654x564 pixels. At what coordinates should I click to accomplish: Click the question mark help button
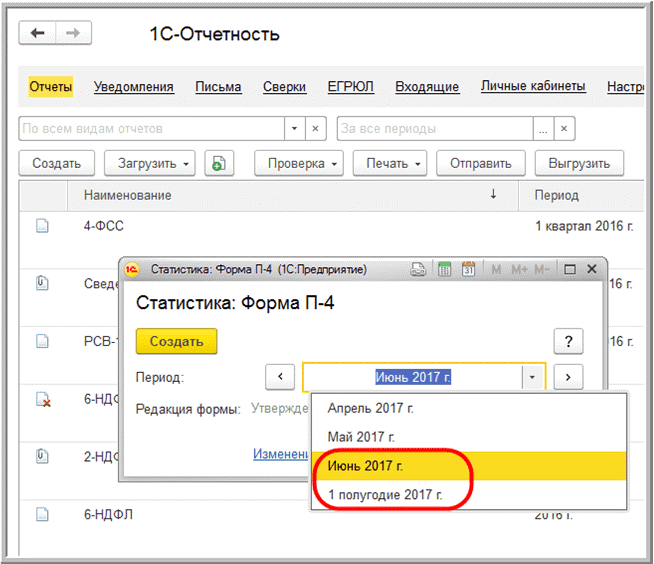[x=568, y=341]
